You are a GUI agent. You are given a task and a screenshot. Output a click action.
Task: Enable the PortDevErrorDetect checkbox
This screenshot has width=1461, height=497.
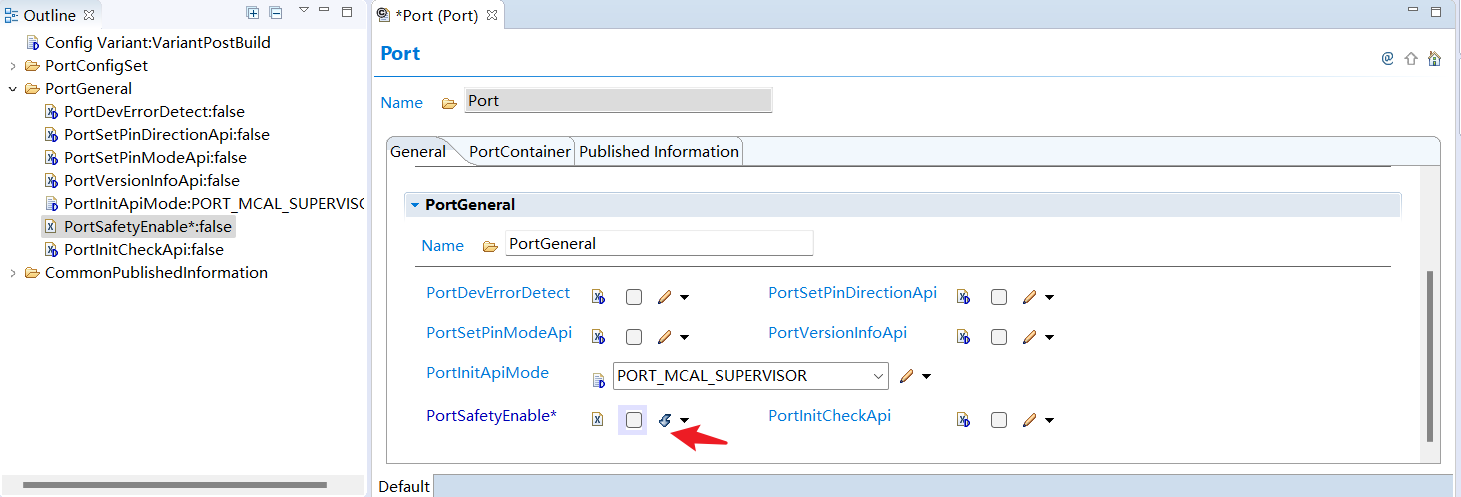634,297
